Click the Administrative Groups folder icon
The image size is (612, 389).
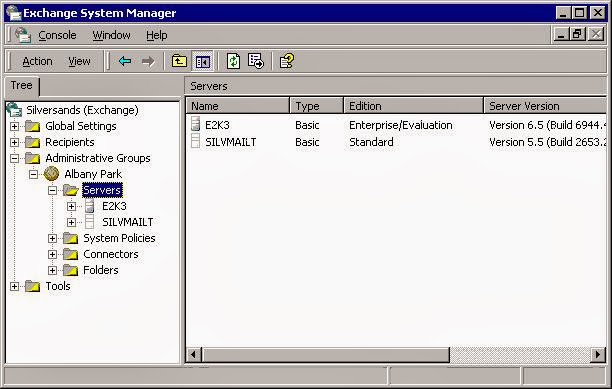[x=32, y=158]
